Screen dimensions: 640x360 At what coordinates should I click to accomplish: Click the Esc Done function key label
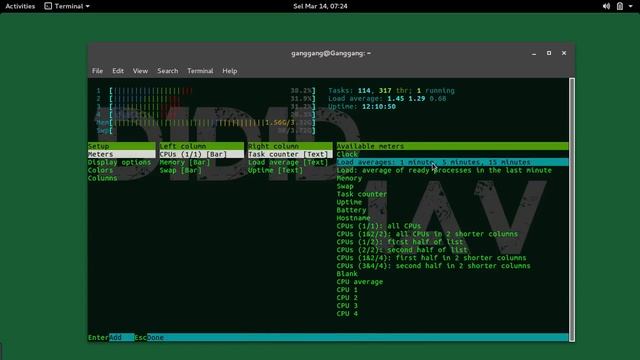click(x=149, y=338)
